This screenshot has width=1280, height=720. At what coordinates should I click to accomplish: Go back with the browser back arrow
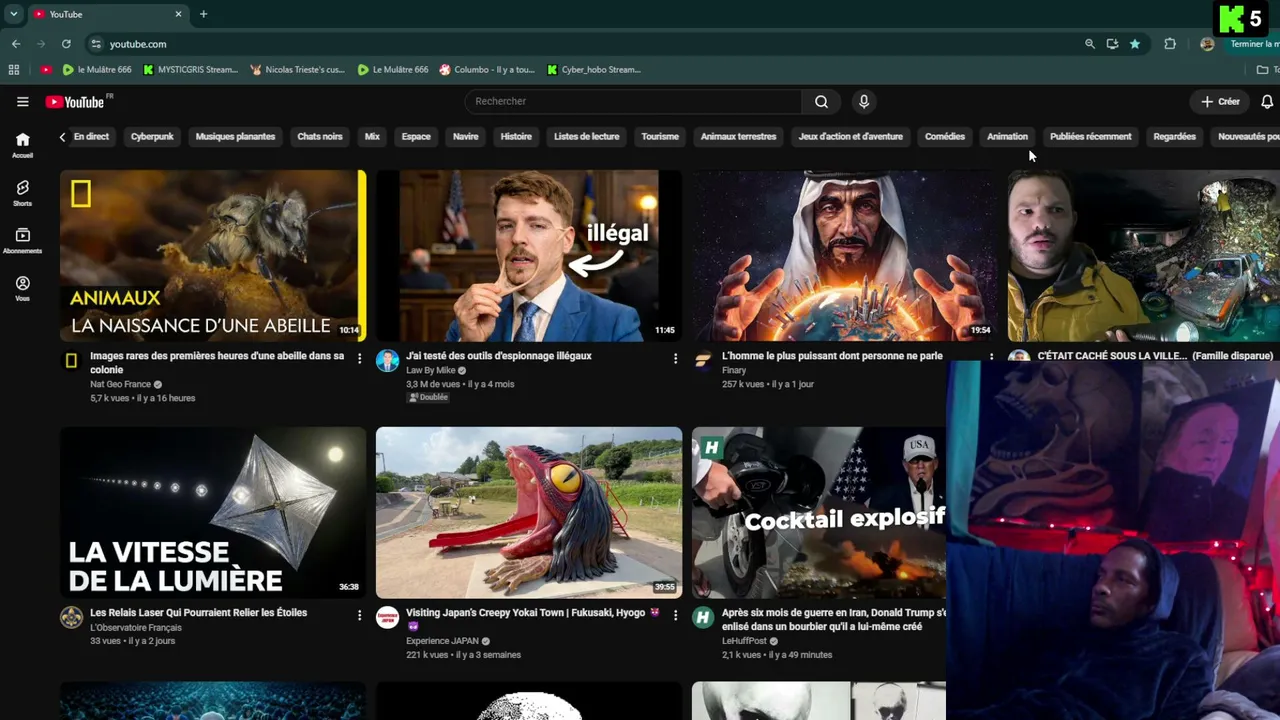click(x=16, y=44)
